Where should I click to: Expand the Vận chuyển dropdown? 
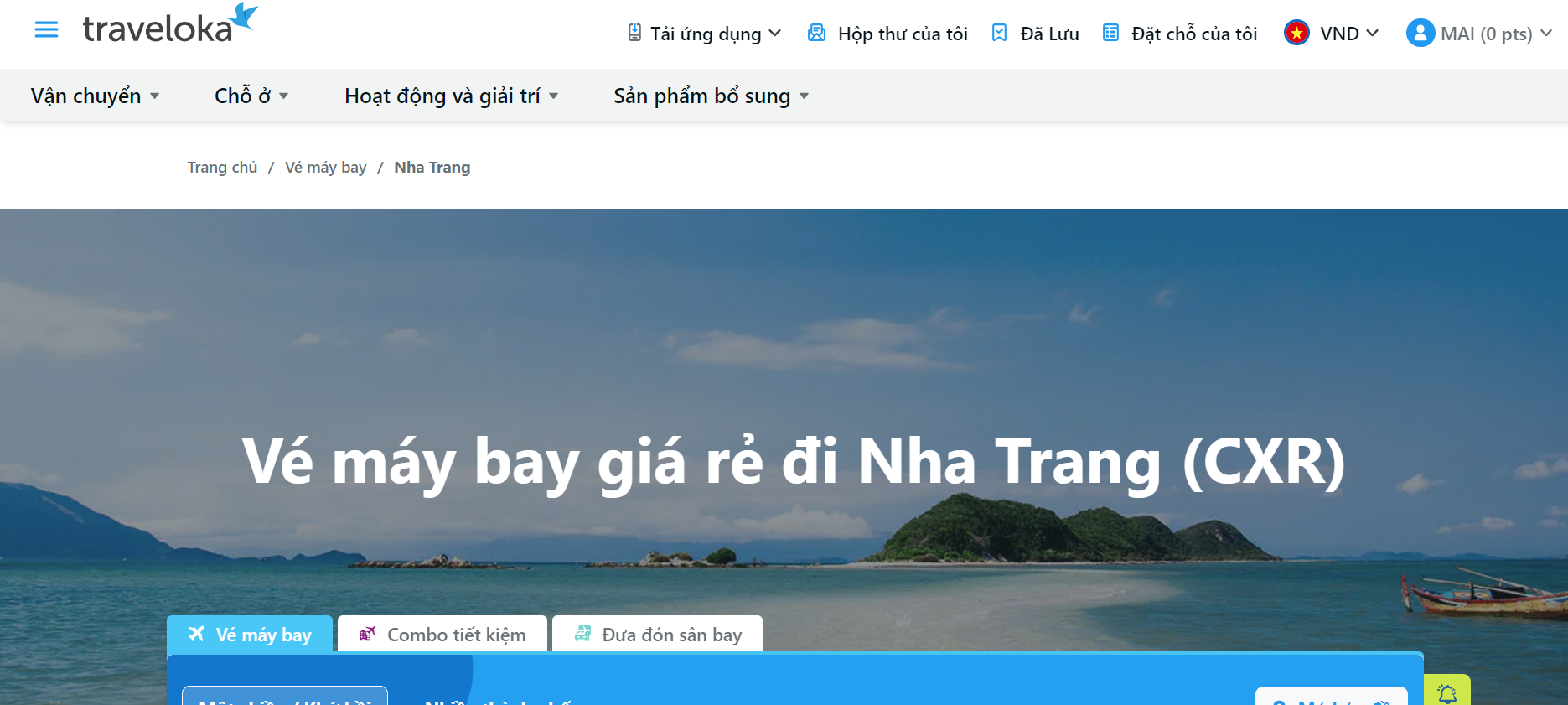coord(95,96)
